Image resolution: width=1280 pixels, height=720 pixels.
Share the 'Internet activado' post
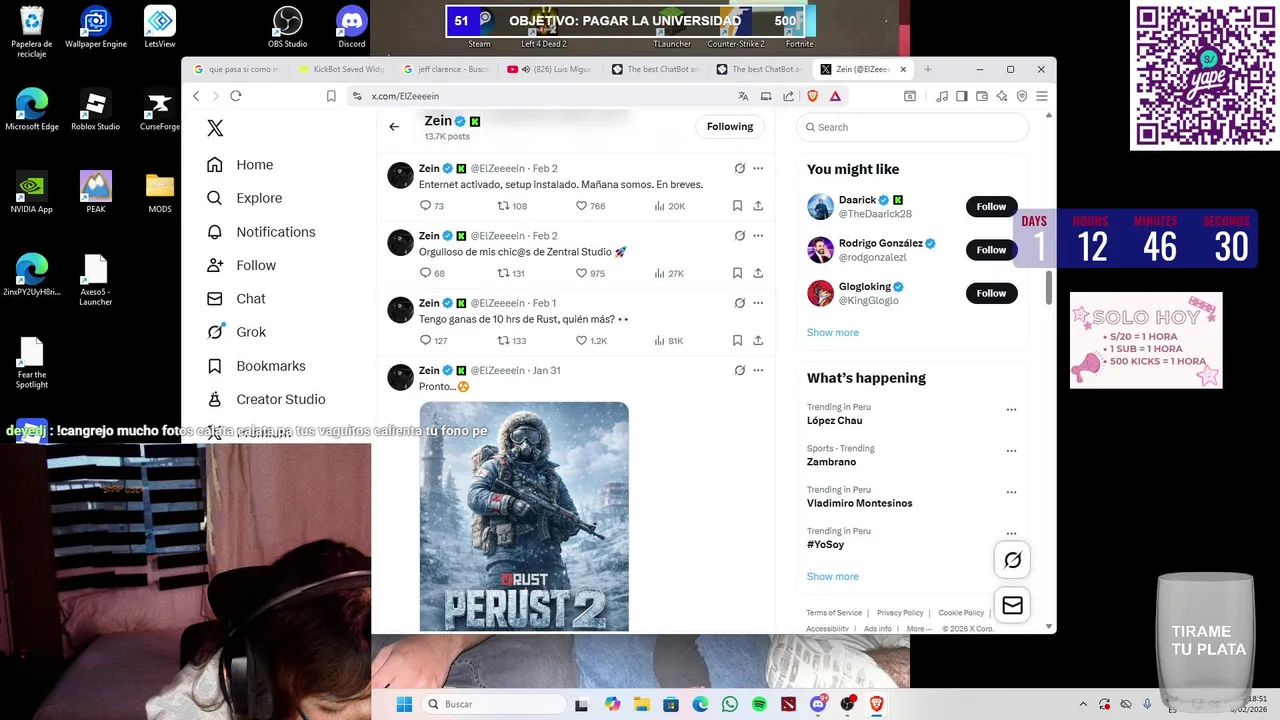click(758, 206)
